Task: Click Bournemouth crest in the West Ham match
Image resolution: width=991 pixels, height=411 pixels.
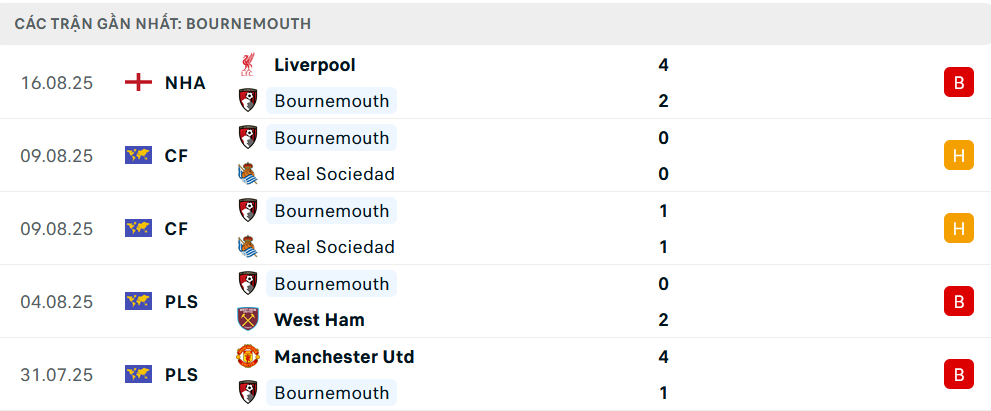Action: (x=247, y=284)
